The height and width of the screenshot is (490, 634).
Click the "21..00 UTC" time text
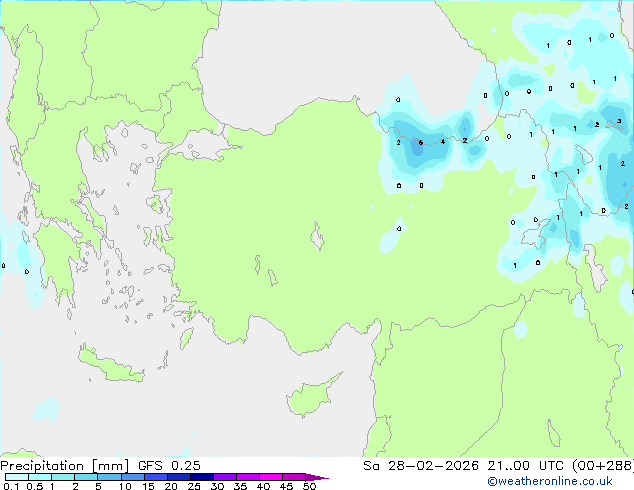(526, 465)
